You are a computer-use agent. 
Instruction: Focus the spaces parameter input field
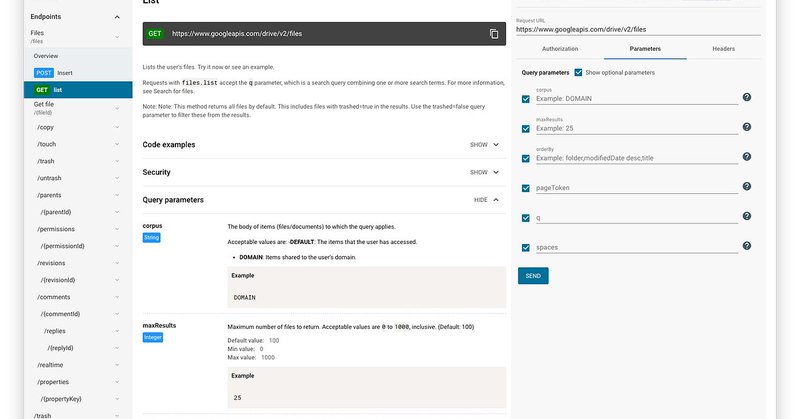(x=637, y=248)
